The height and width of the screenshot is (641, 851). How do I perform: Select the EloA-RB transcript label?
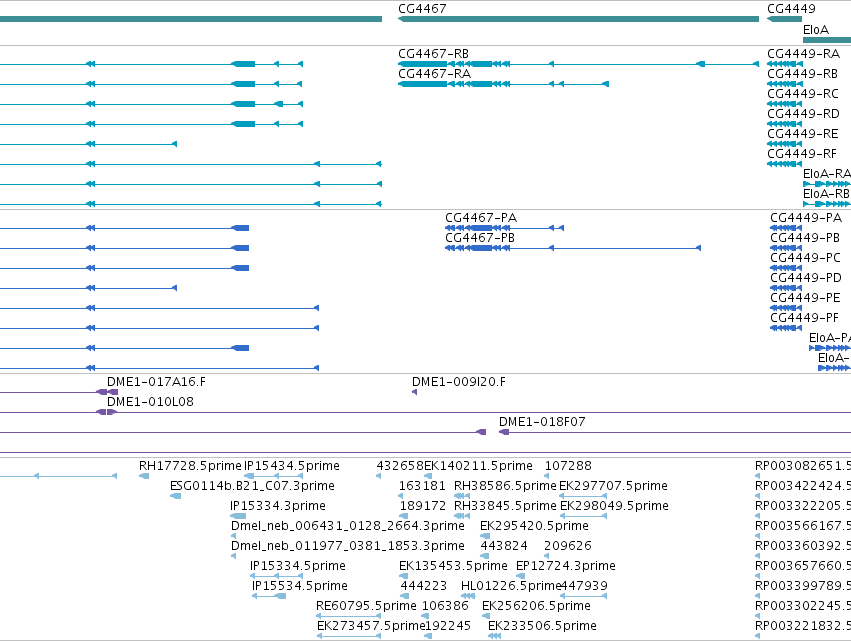tap(826, 194)
